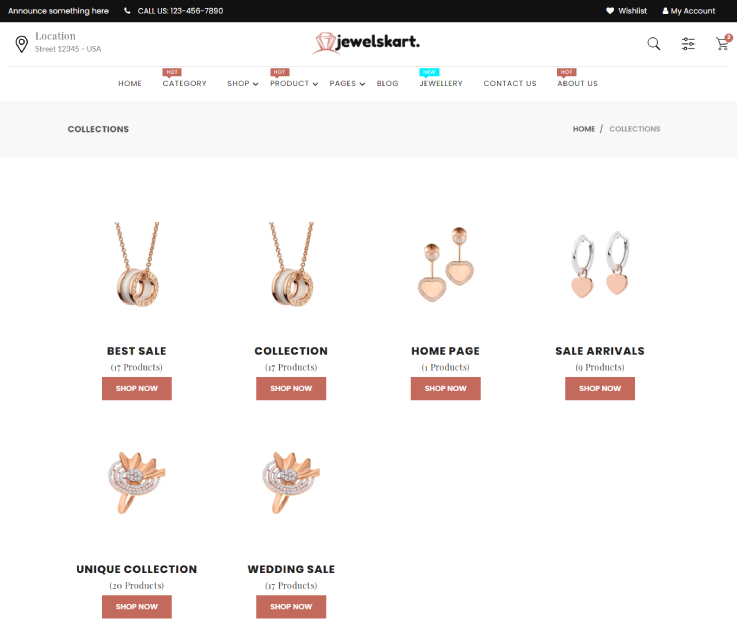The height and width of the screenshot is (635, 737).
Task: Click the jewelskart logo
Action: pyautogui.click(x=366, y=43)
